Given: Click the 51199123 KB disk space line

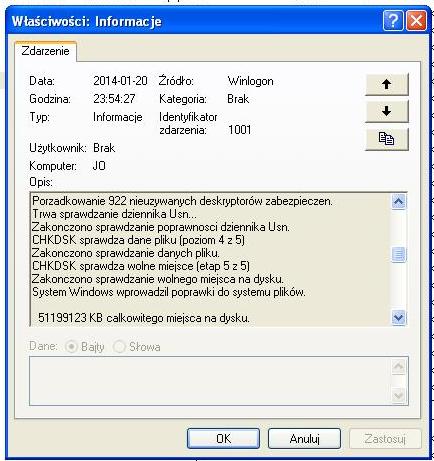Looking at the screenshot, I should pos(144,318).
